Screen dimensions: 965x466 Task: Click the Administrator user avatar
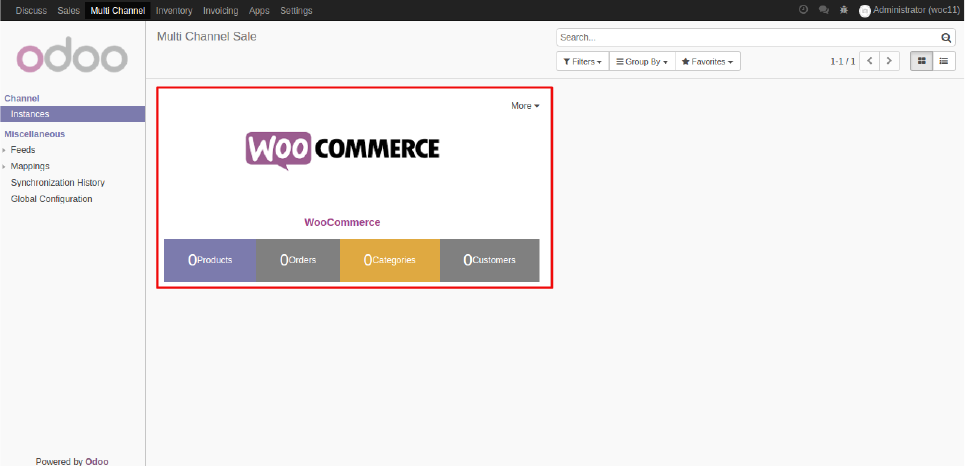[x=865, y=10]
